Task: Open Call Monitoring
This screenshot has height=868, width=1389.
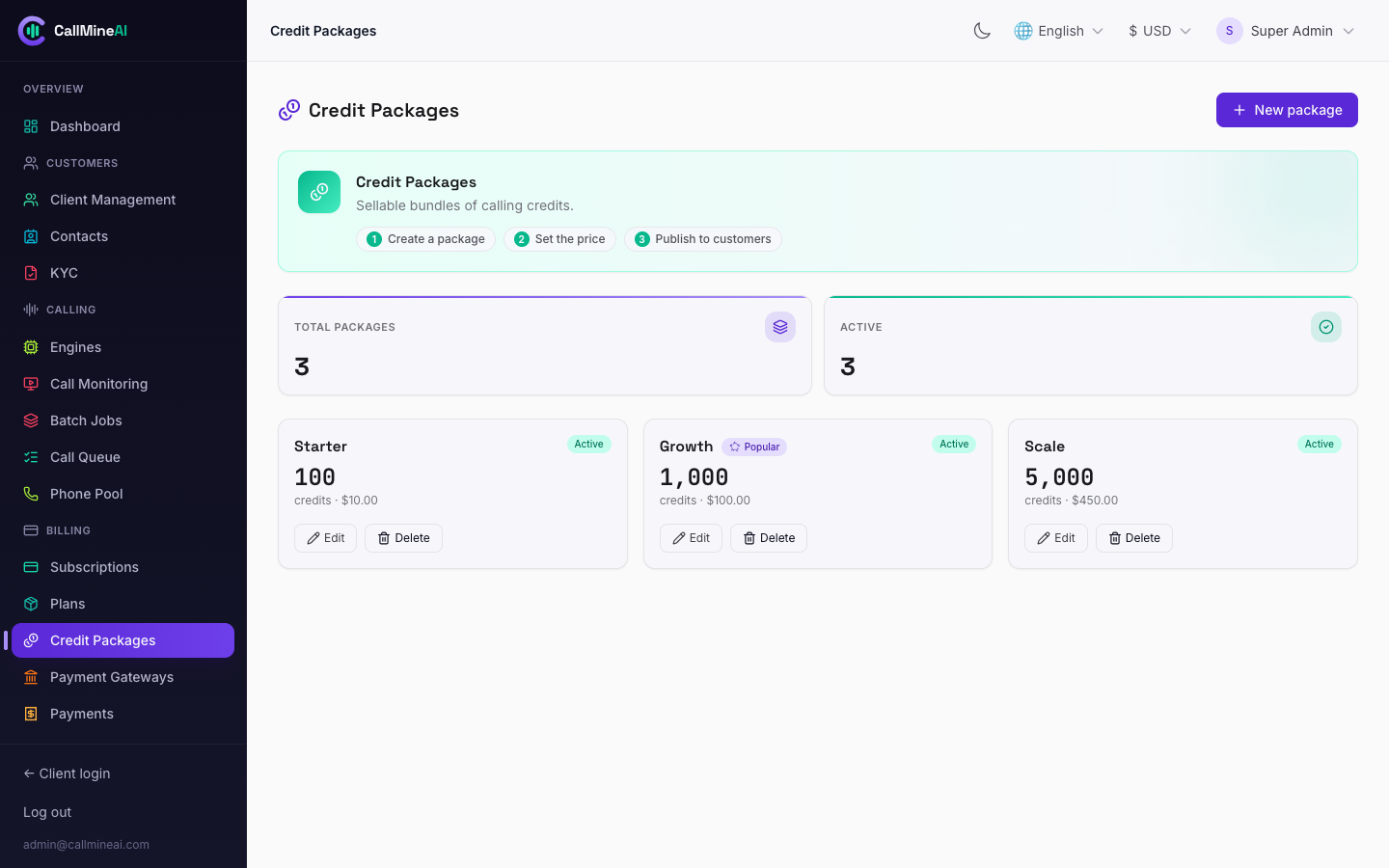Action: click(123, 384)
